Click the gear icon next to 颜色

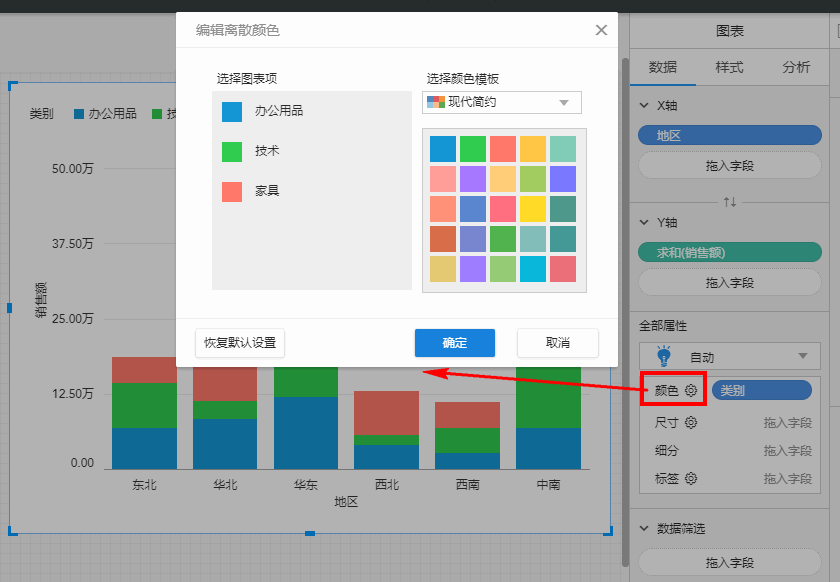(690, 390)
